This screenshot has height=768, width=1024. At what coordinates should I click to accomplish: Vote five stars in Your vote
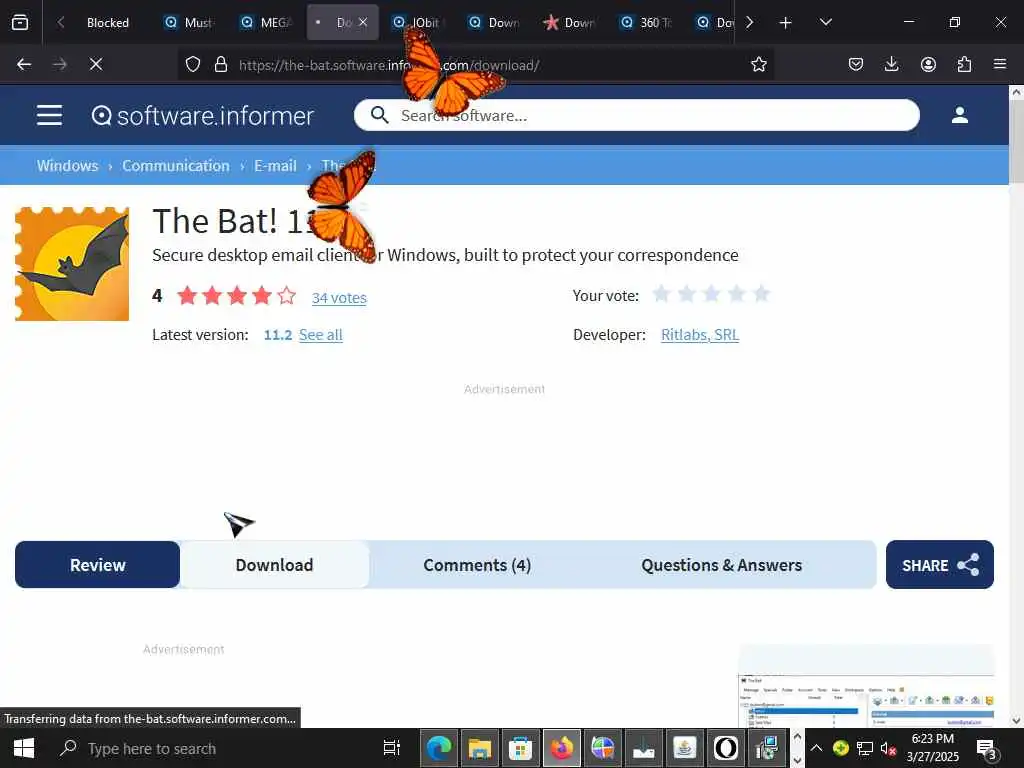click(x=761, y=295)
